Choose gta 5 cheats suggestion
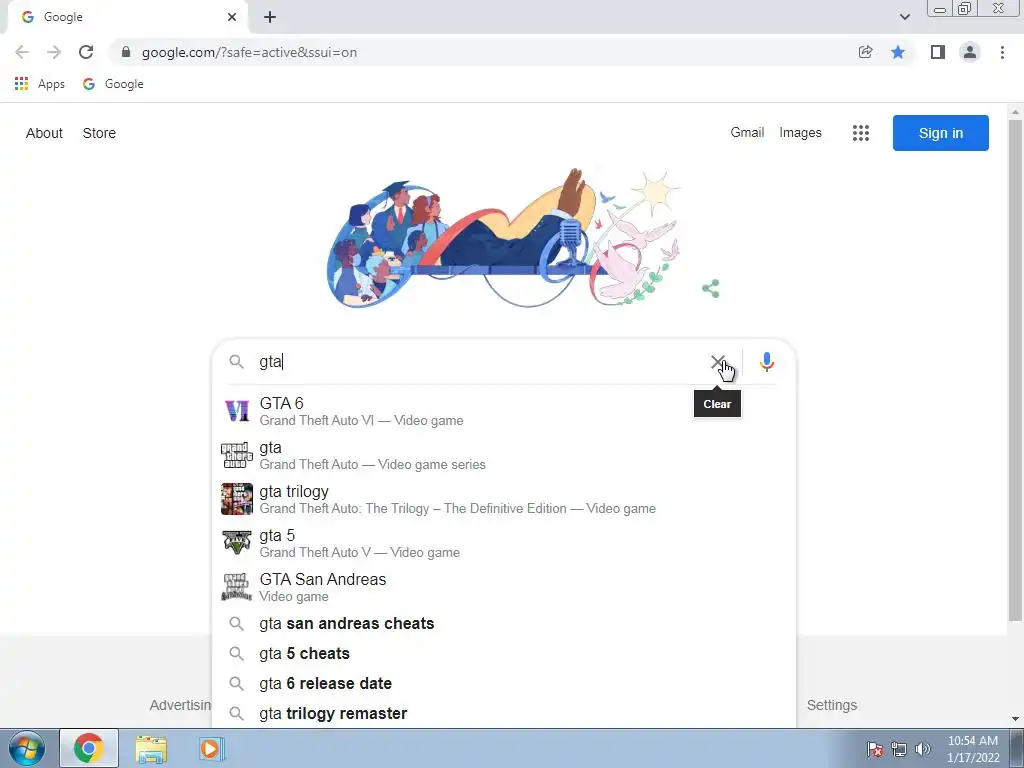Image resolution: width=1024 pixels, height=768 pixels. pyautogui.click(x=504, y=654)
